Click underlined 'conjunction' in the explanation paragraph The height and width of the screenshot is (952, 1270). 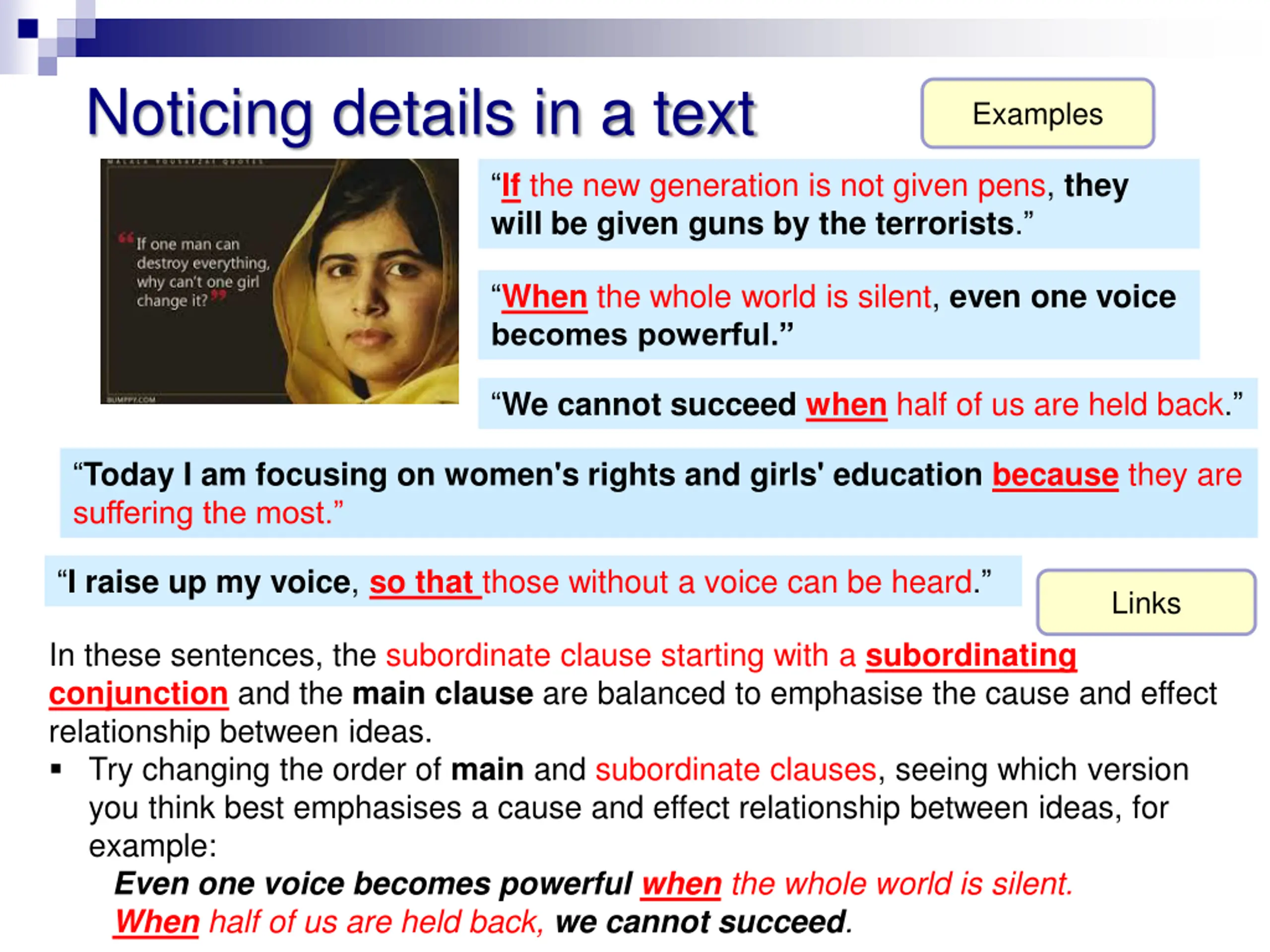click(x=138, y=694)
